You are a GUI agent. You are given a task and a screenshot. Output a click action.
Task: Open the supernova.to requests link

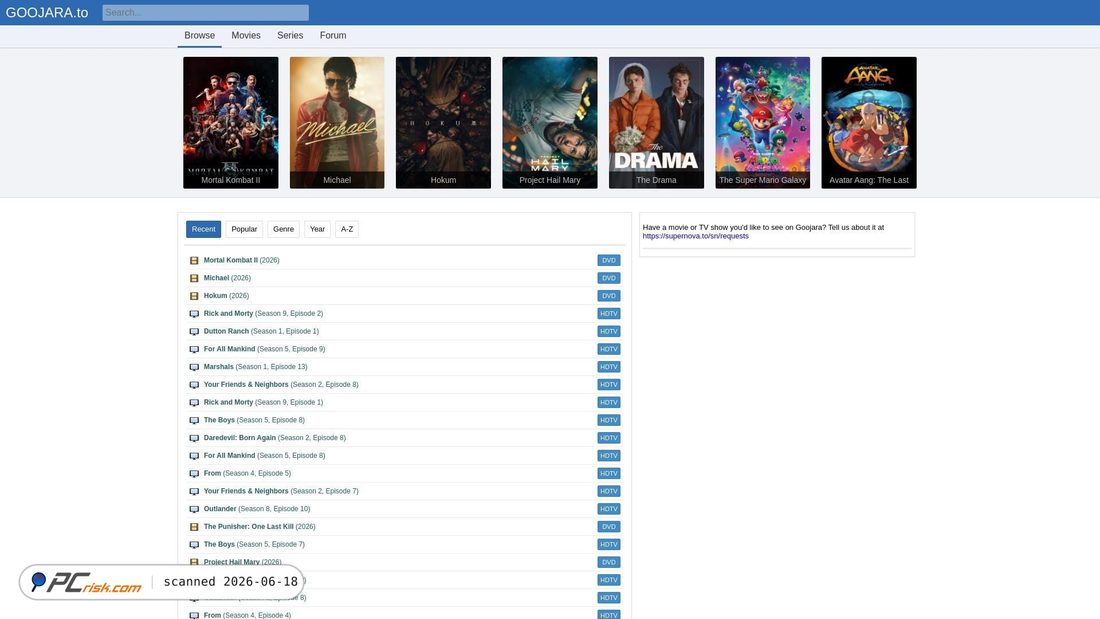pyautogui.click(x=695, y=237)
